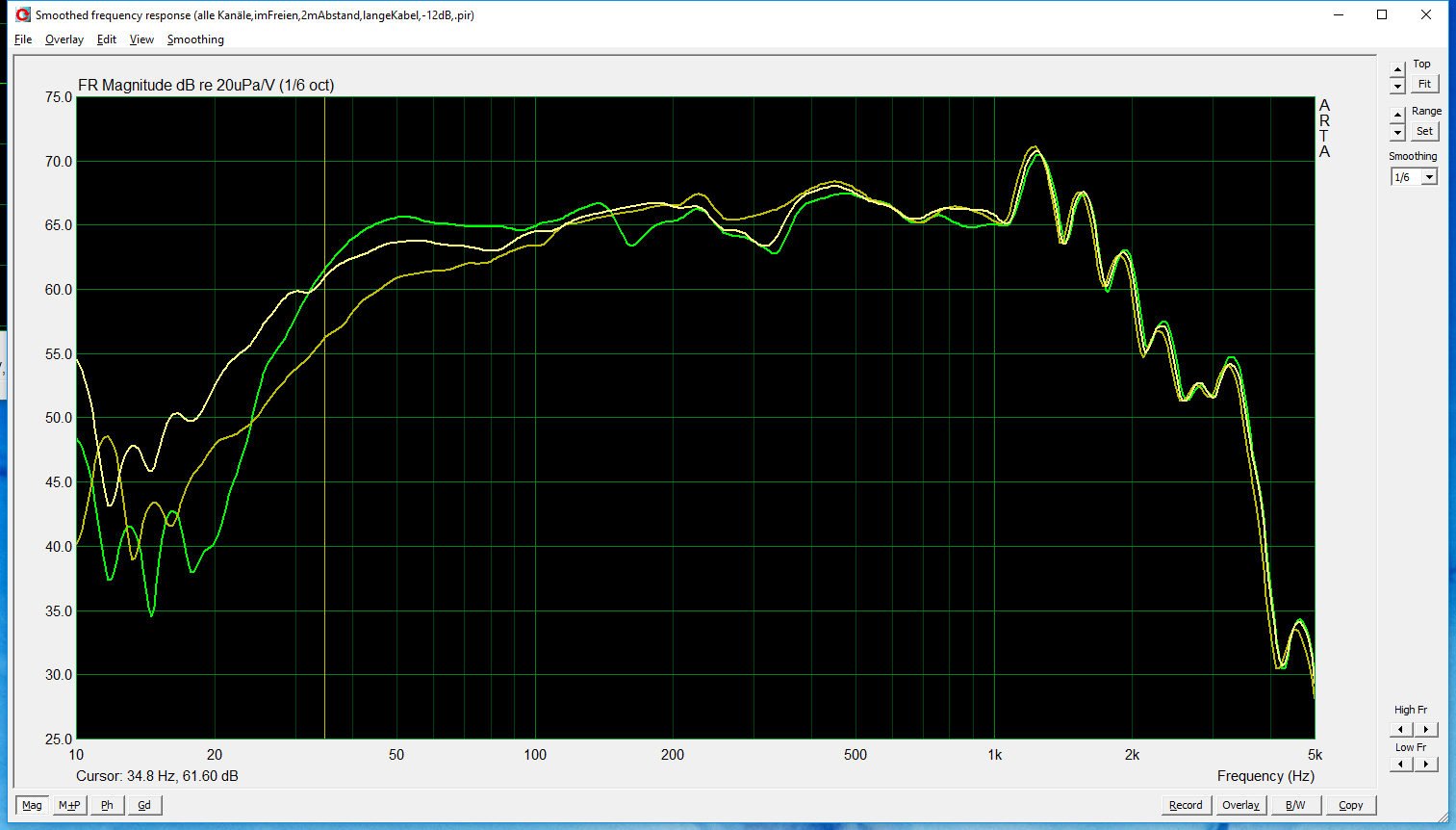Open the Smoothing 1/6 dropdown
1456x830 pixels.
click(1429, 177)
